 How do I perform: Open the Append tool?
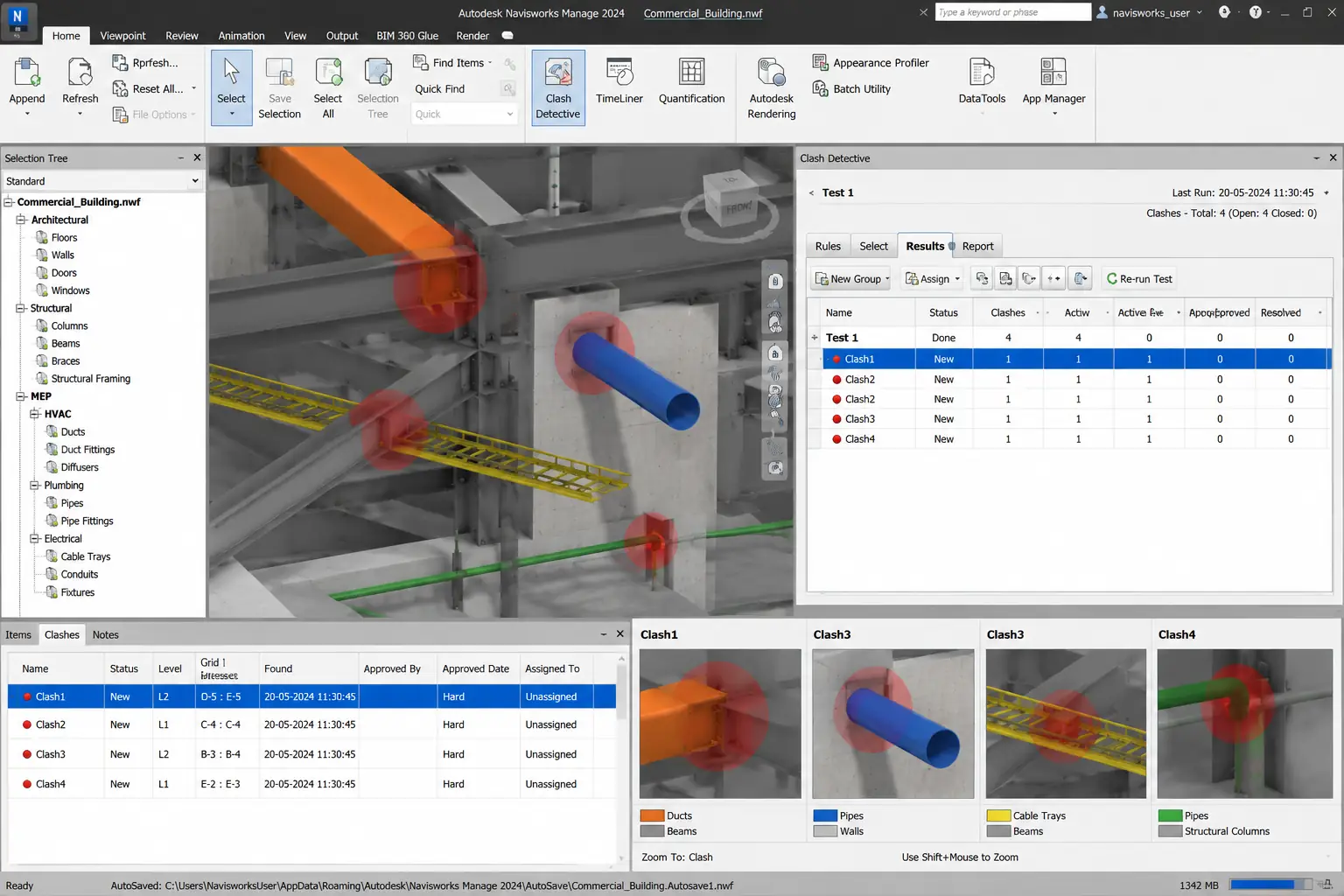point(27,87)
